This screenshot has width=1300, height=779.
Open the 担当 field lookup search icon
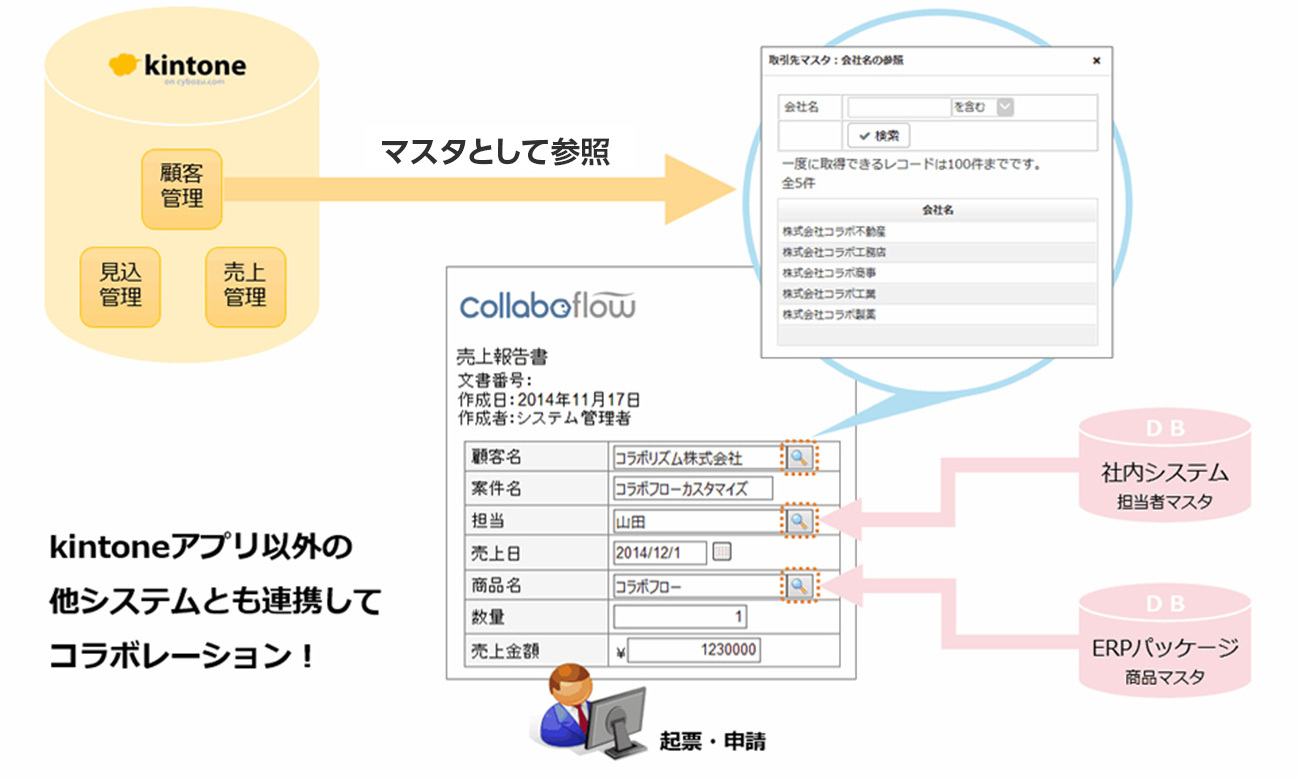[x=800, y=520]
